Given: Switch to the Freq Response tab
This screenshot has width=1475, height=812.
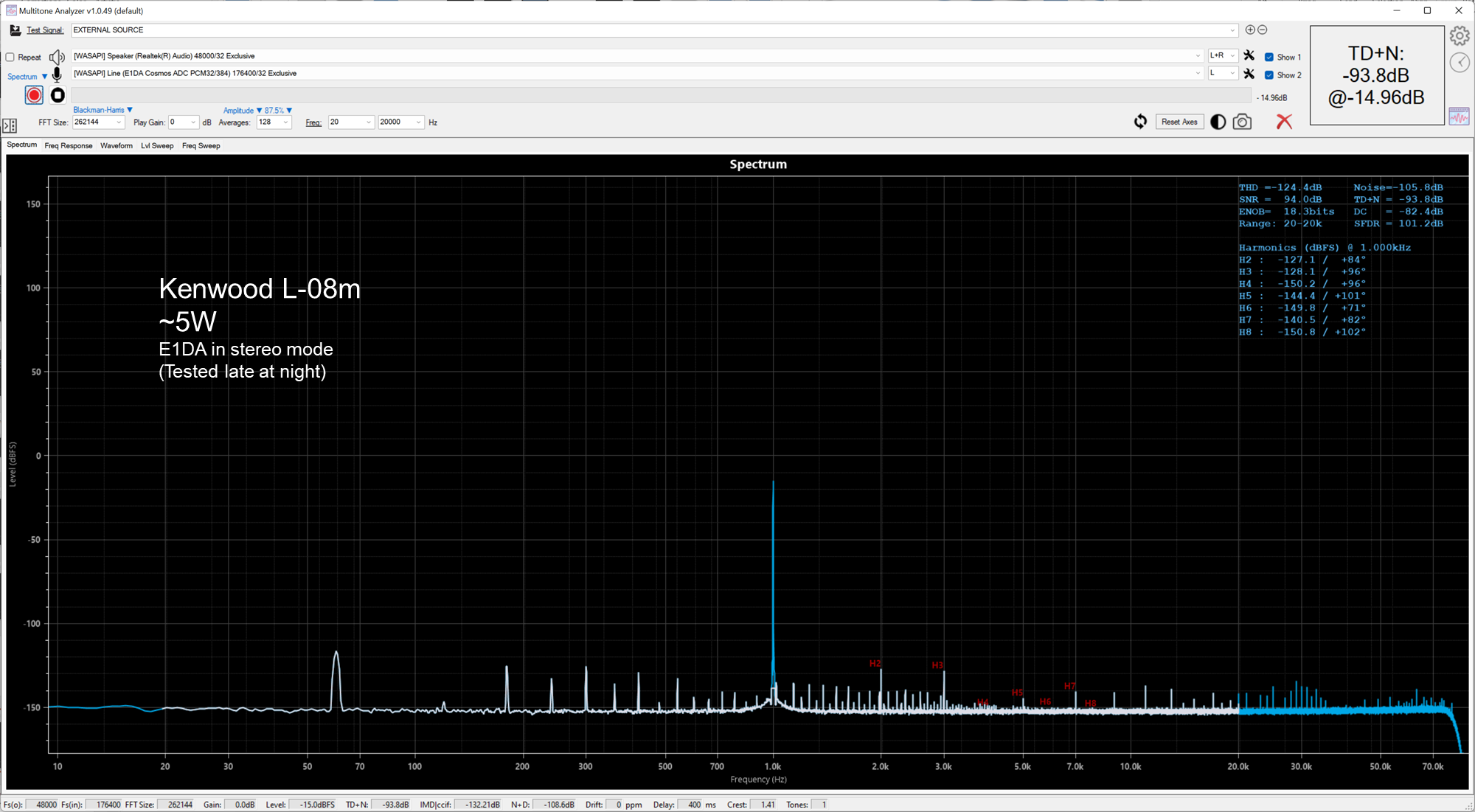Looking at the screenshot, I should pos(69,145).
